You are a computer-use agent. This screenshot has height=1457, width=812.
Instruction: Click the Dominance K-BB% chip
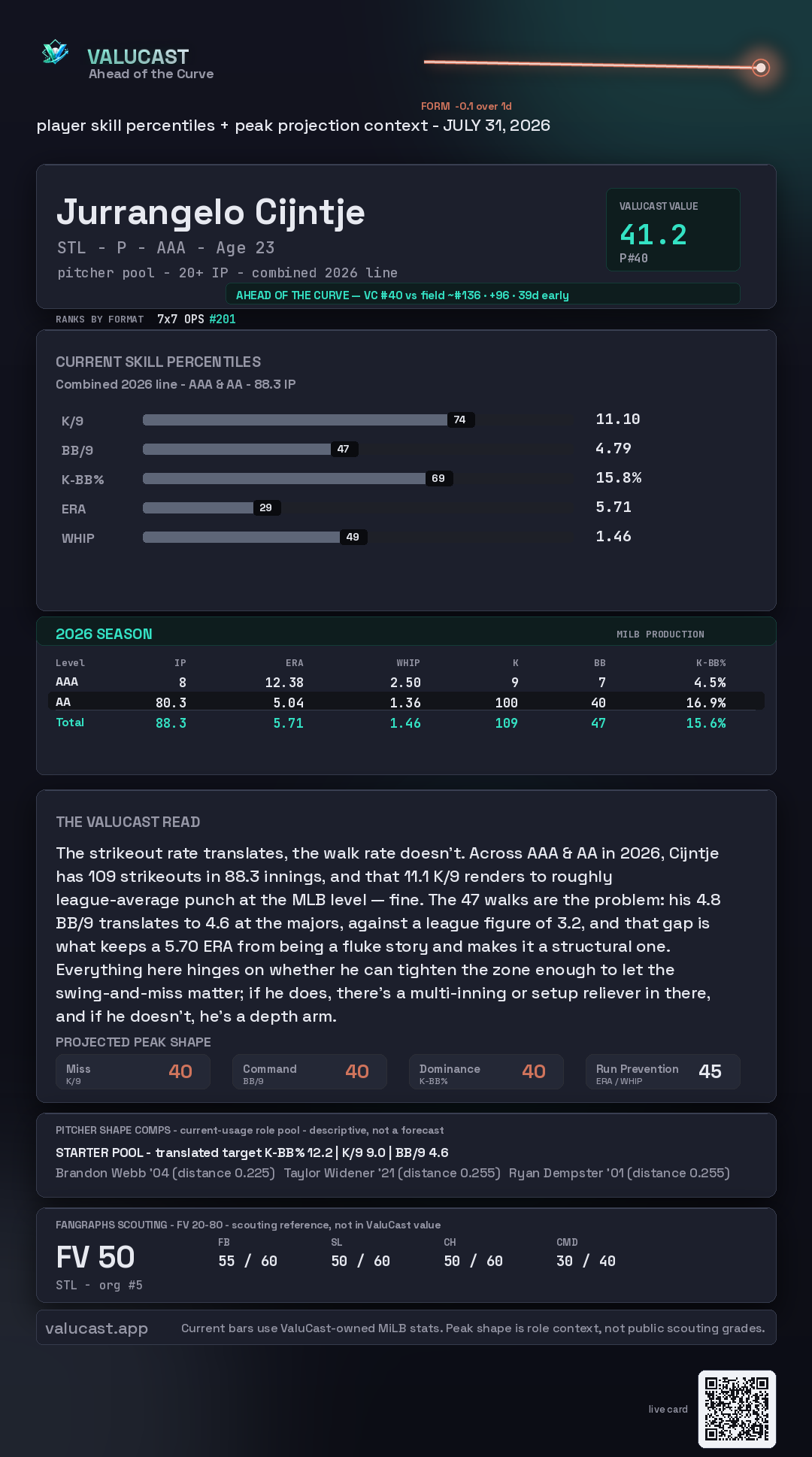486,1072
